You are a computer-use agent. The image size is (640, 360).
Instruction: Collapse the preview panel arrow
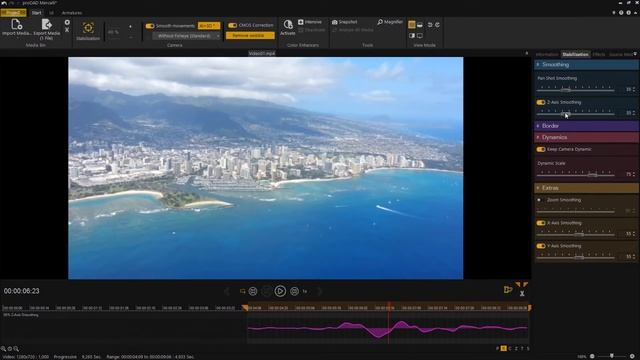coord(527,53)
